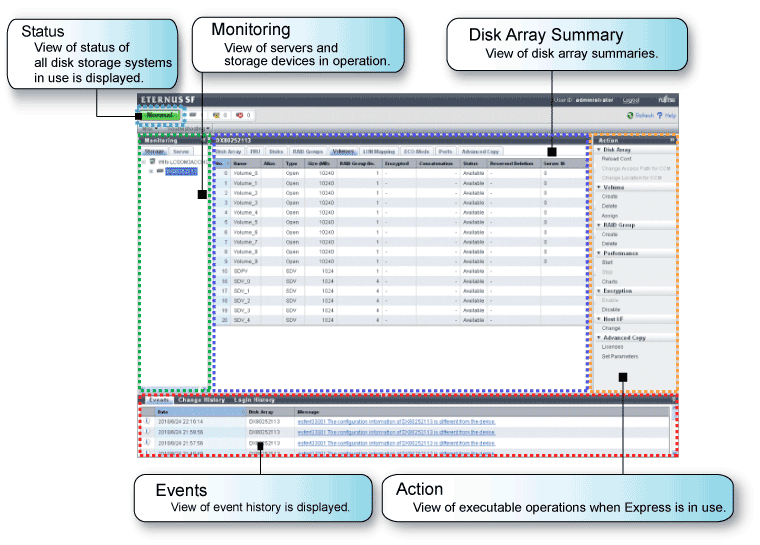Collapse the Host I/F action group
This screenshot has width=760, height=545.
pos(599,319)
